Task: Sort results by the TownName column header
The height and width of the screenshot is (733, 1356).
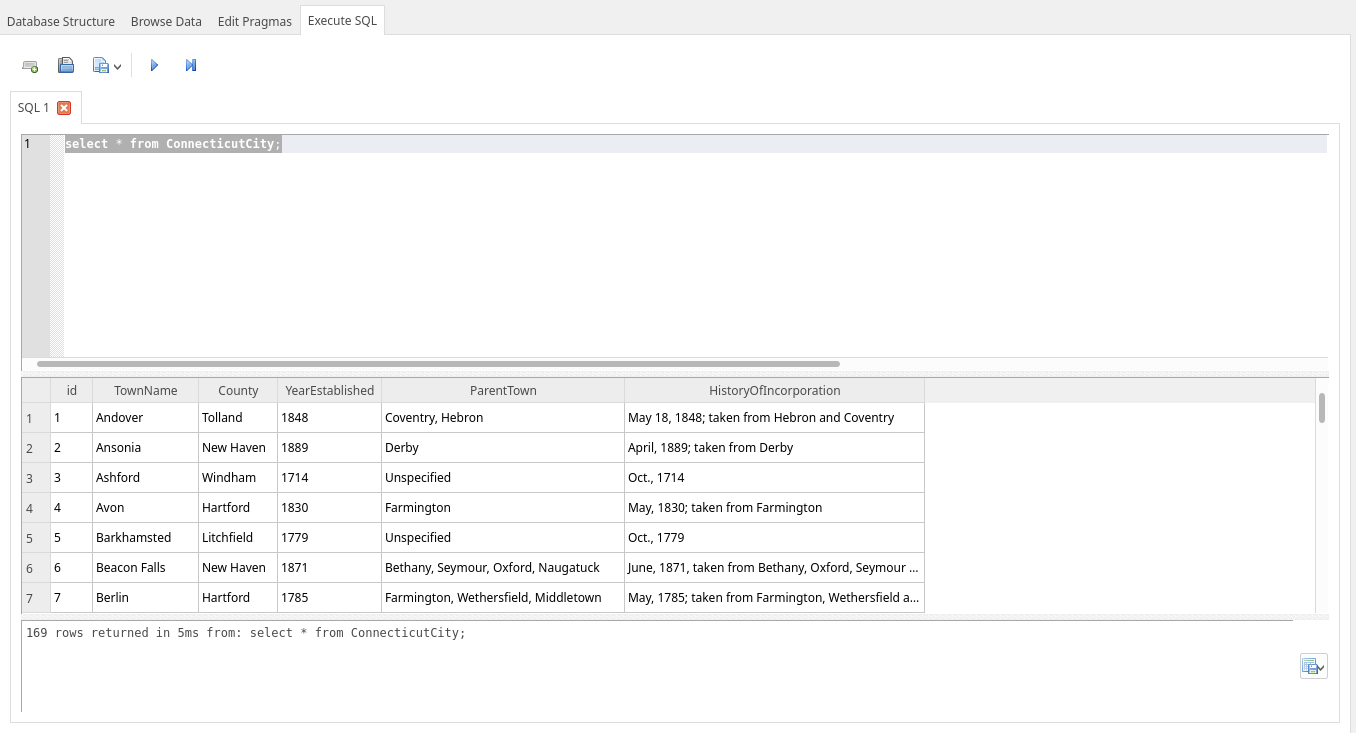Action: tap(145, 391)
